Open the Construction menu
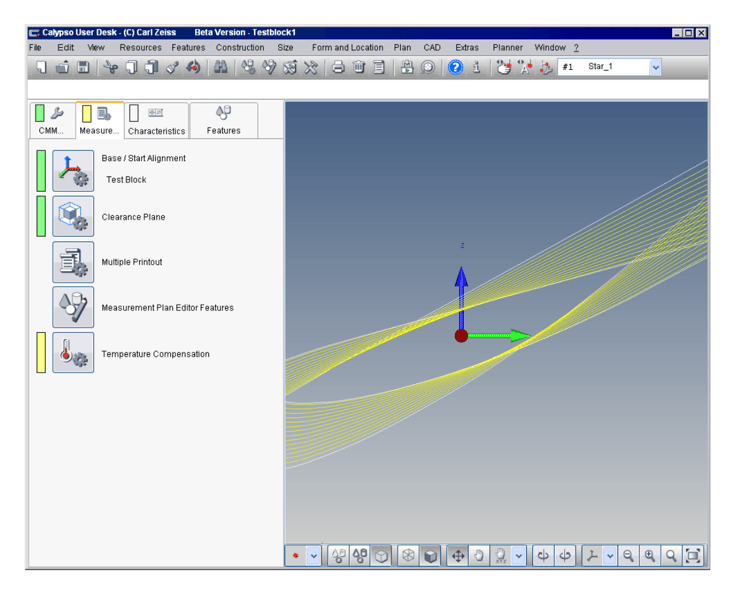The height and width of the screenshot is (600, 737). tap(240, 47)
